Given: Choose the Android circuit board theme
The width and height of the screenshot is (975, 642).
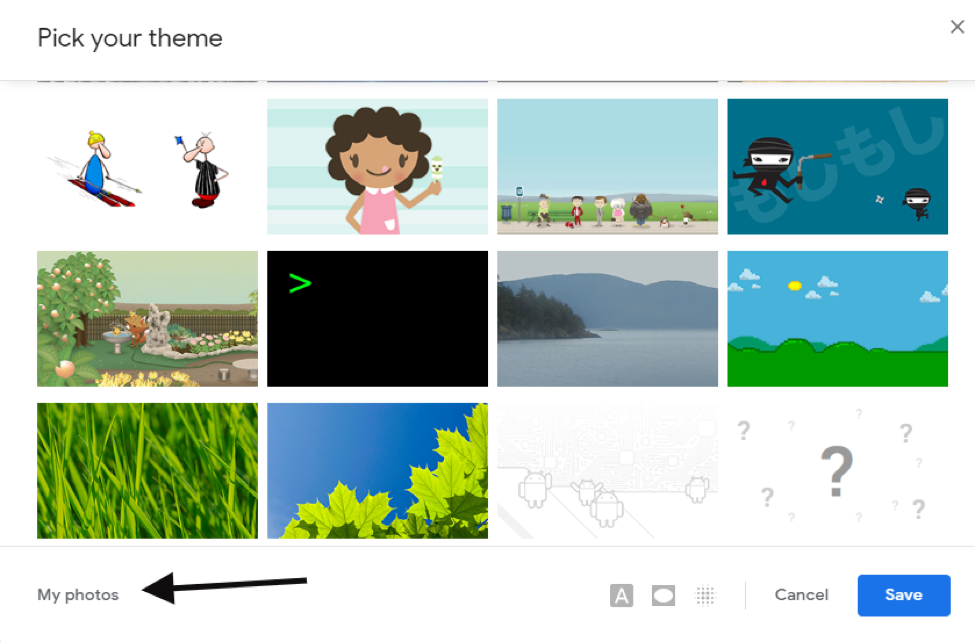Looking at the screenshot, I should point(608,471).
